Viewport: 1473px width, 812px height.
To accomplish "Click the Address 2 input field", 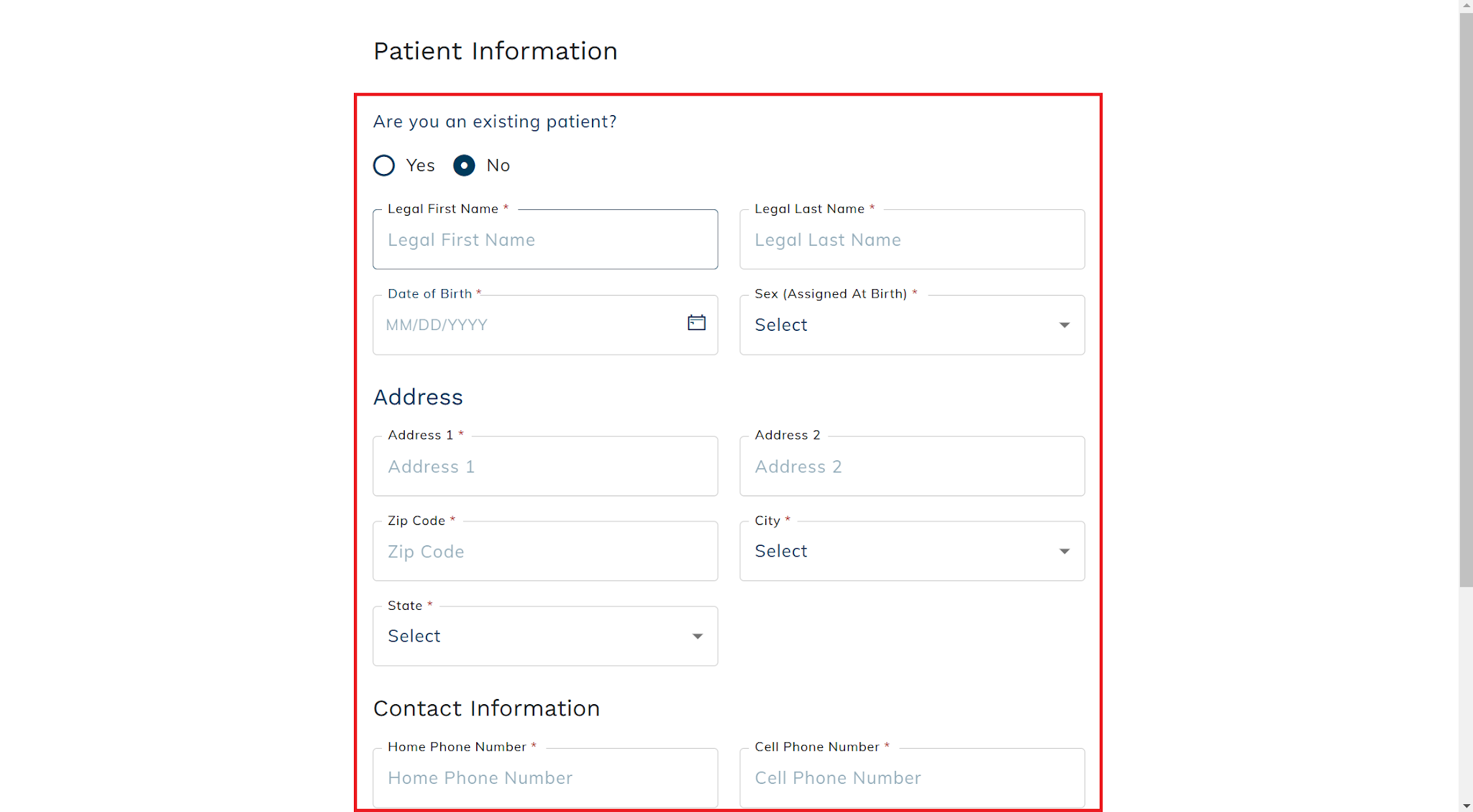I will pos(912,466).
